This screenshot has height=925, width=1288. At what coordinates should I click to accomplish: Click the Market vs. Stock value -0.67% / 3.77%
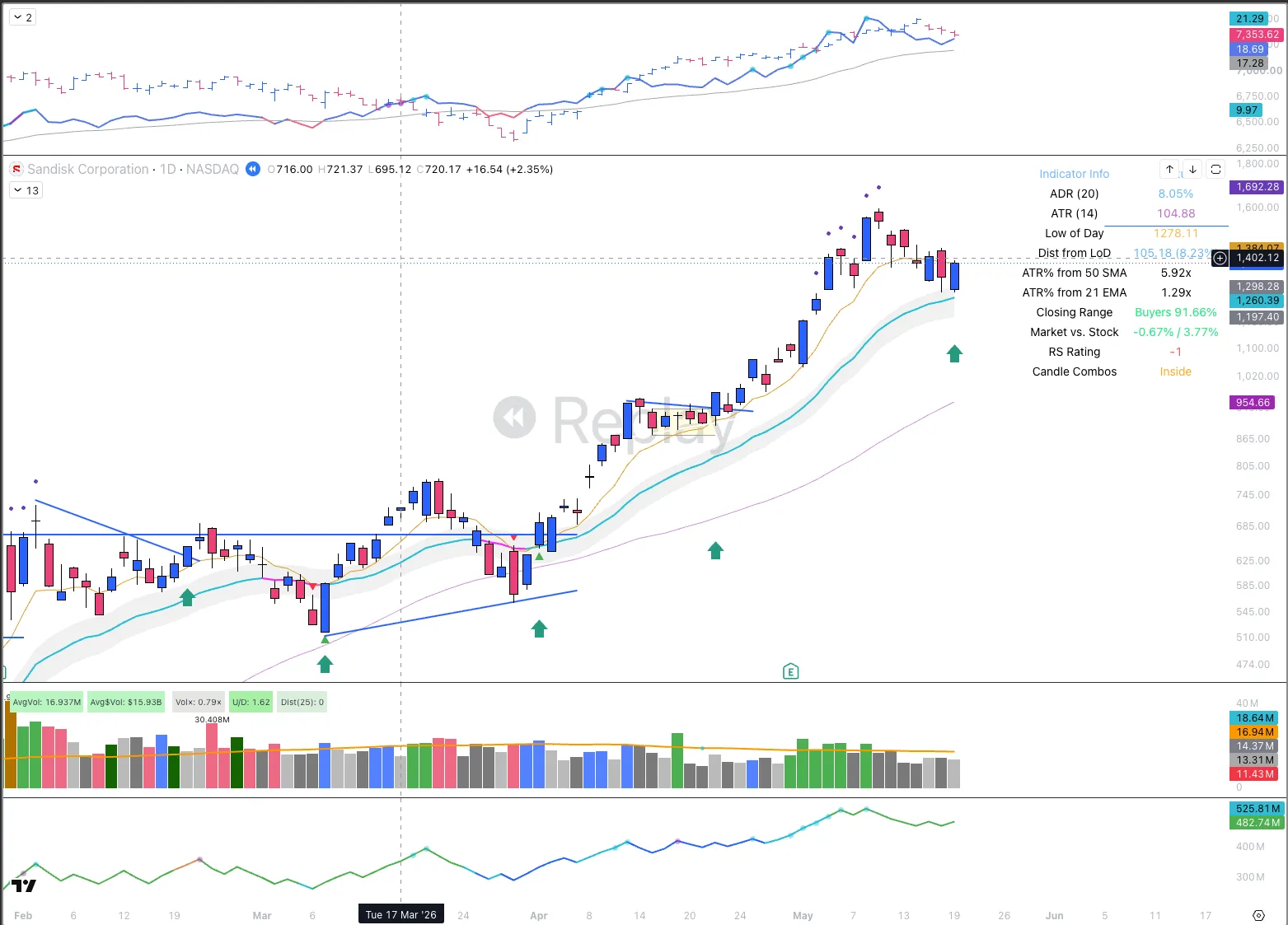click(x=1176, y=332)
